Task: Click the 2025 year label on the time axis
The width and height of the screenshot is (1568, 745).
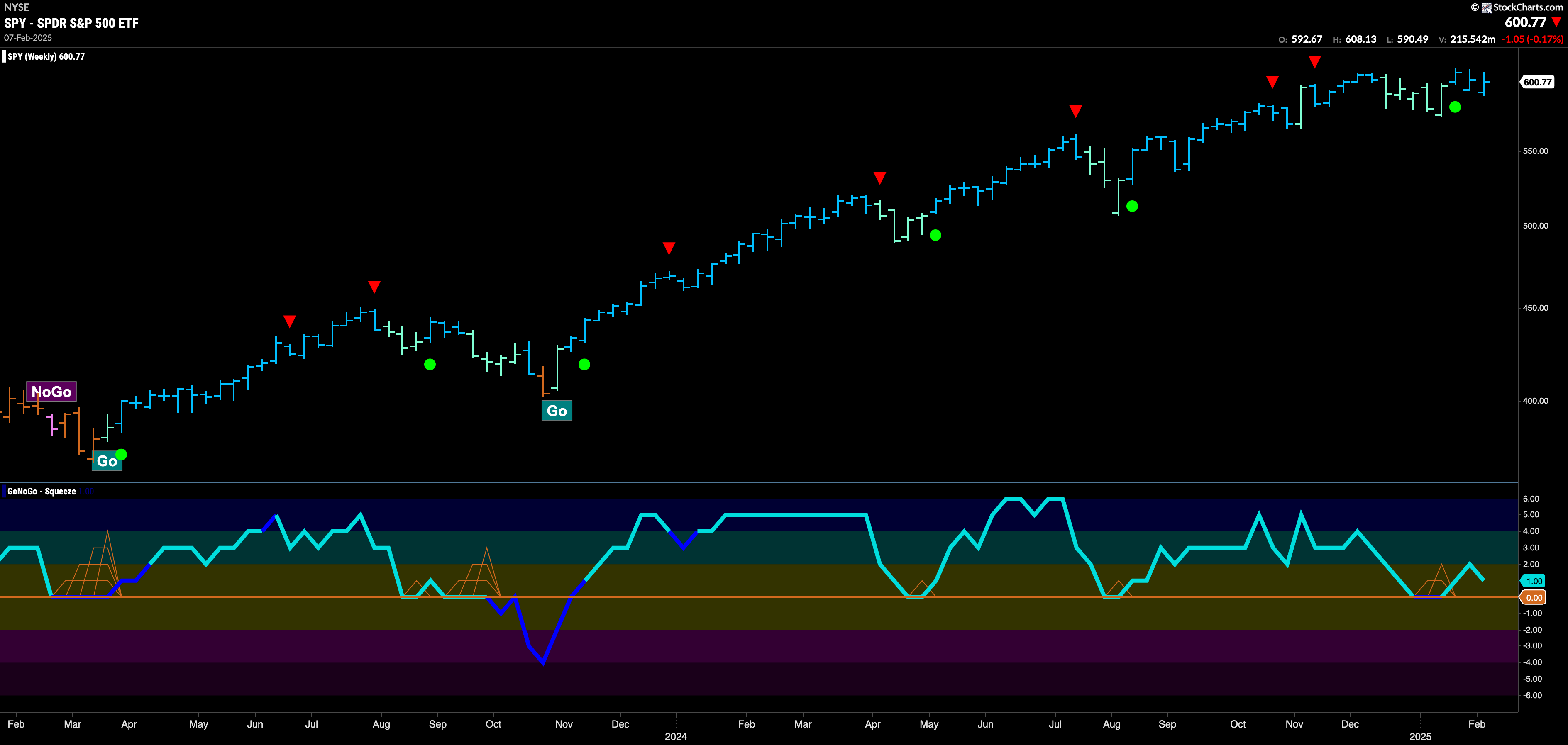Action: (1420, 736)
